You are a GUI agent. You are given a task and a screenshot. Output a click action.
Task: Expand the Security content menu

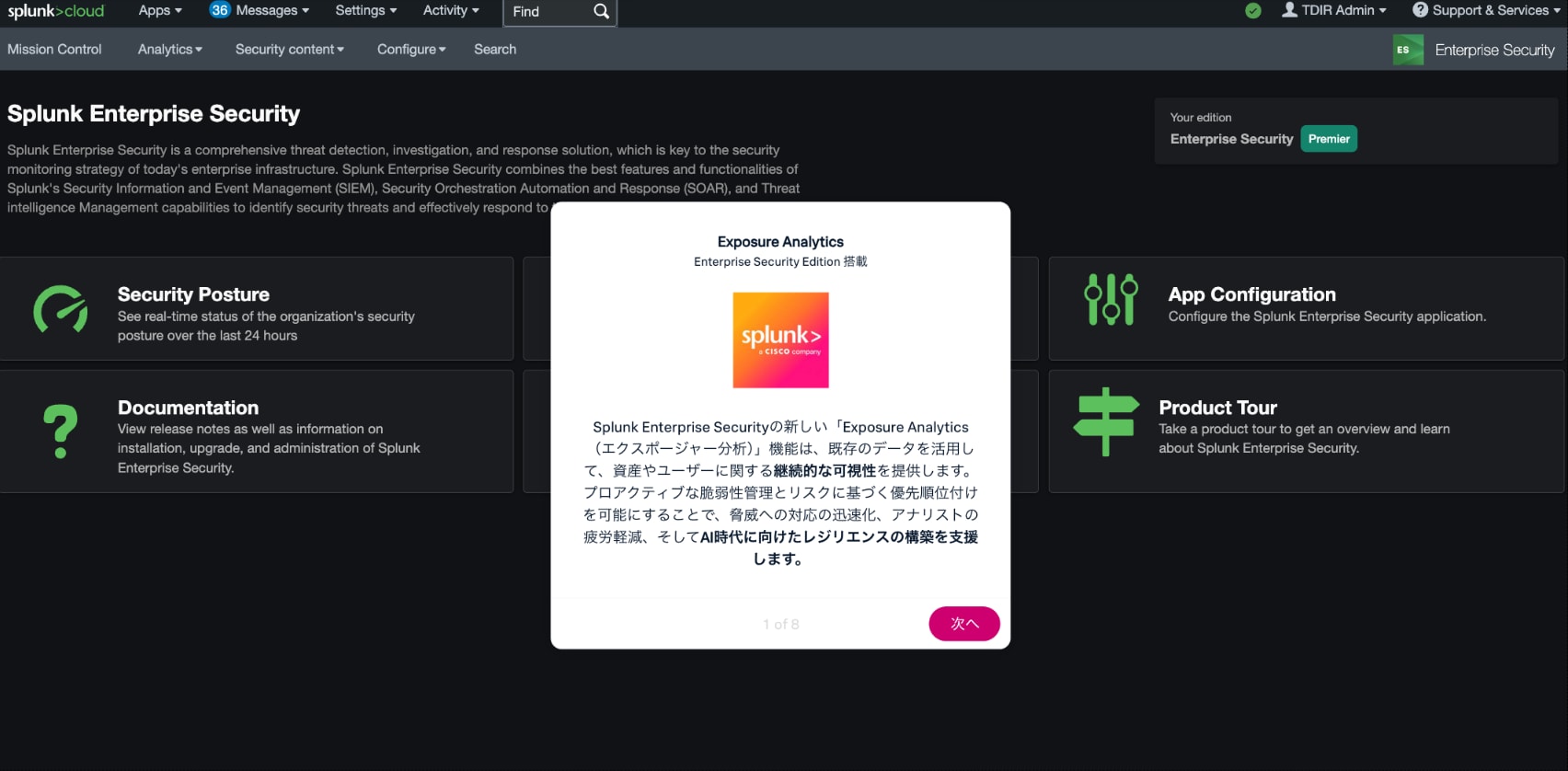(290, 49)
